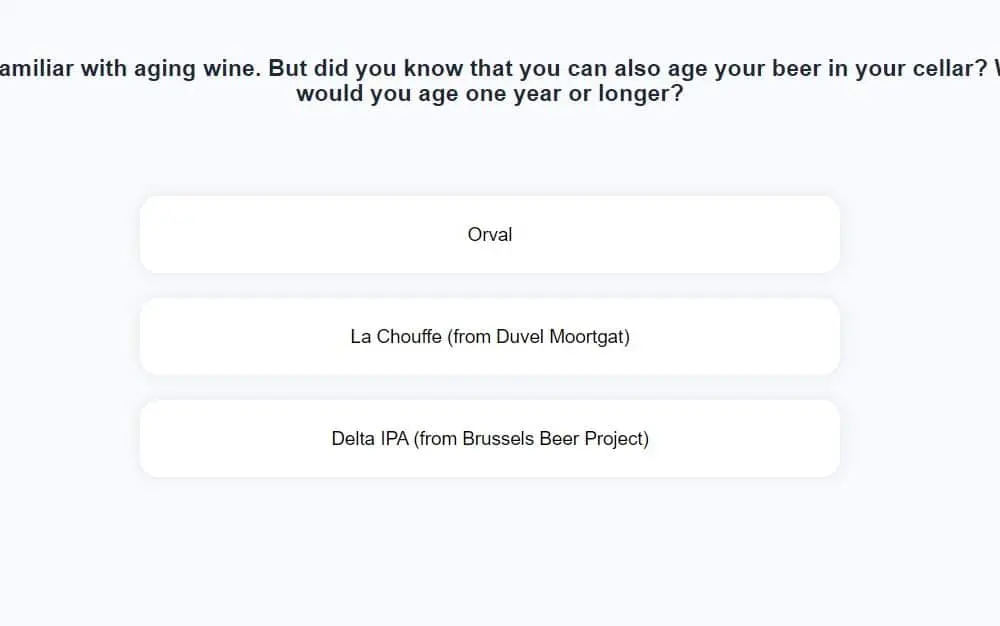Image resolution: width=1000 pixels, height=626 pixels.
Task: Choose La Chouffe (from Duvel Moortgat) answer
Action: click(x=490, y=337)
